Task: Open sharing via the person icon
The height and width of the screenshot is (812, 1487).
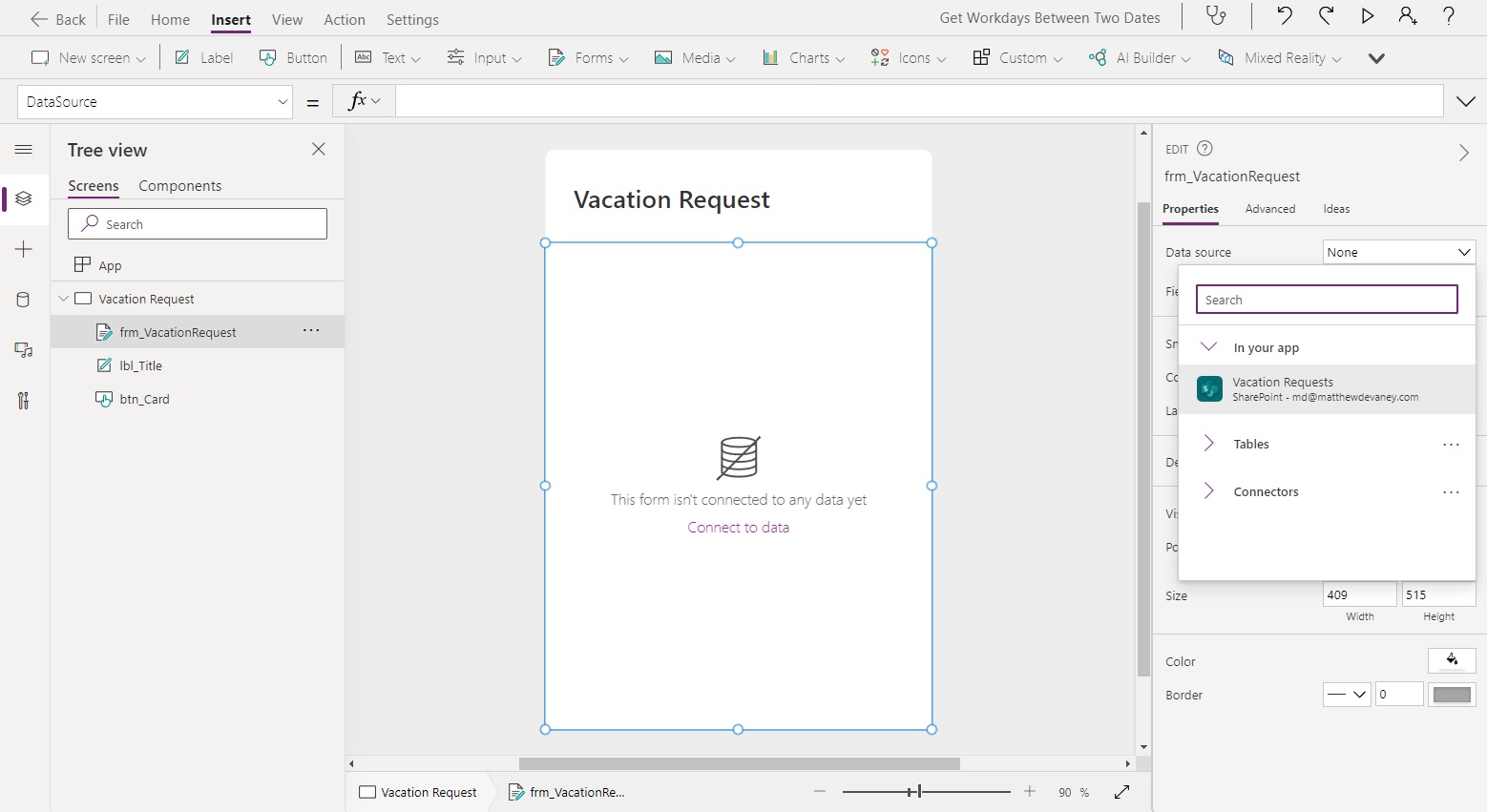Action: 1409,16
